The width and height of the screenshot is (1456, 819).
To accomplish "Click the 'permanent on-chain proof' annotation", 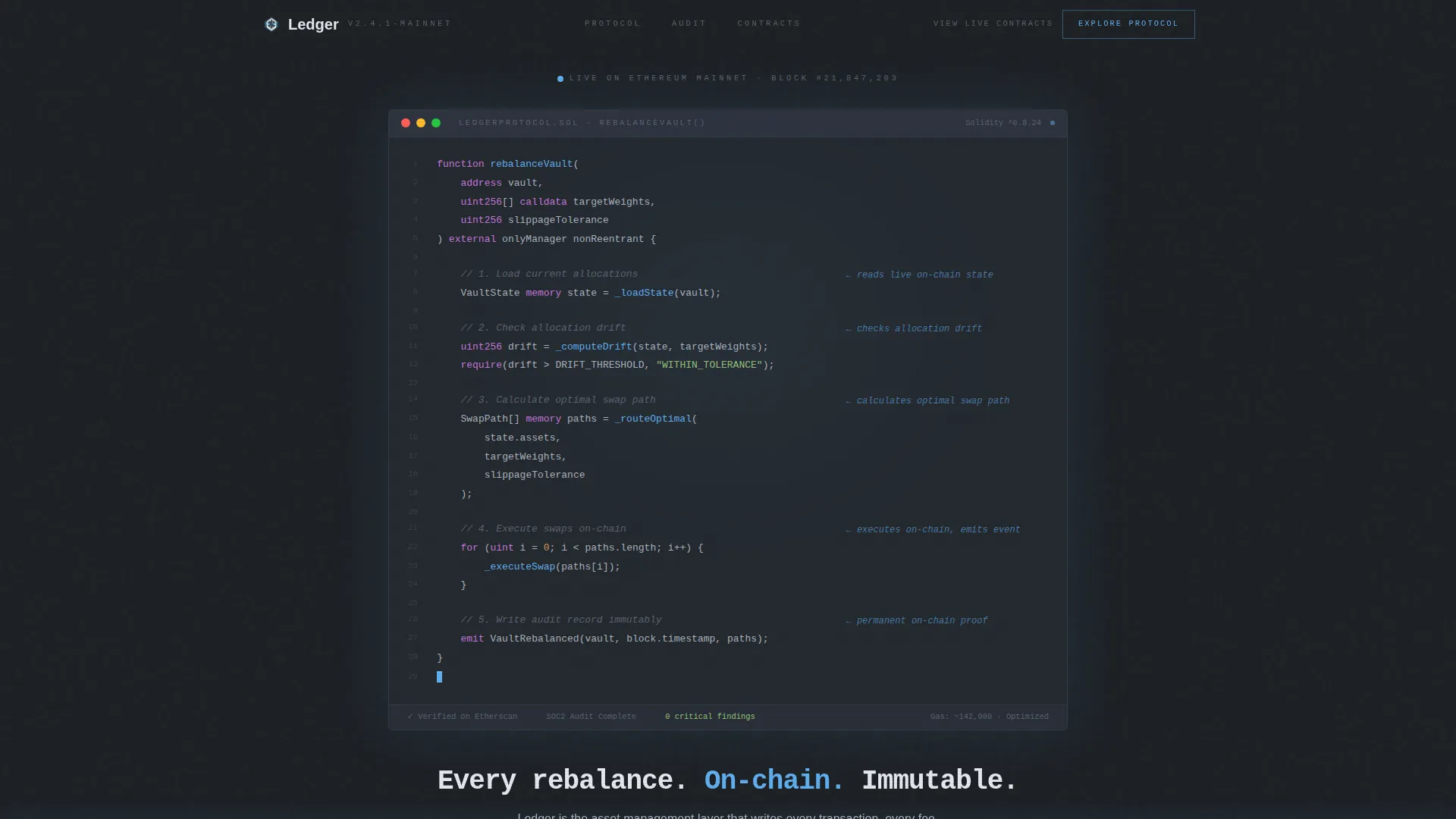I will tap(916, 620).
